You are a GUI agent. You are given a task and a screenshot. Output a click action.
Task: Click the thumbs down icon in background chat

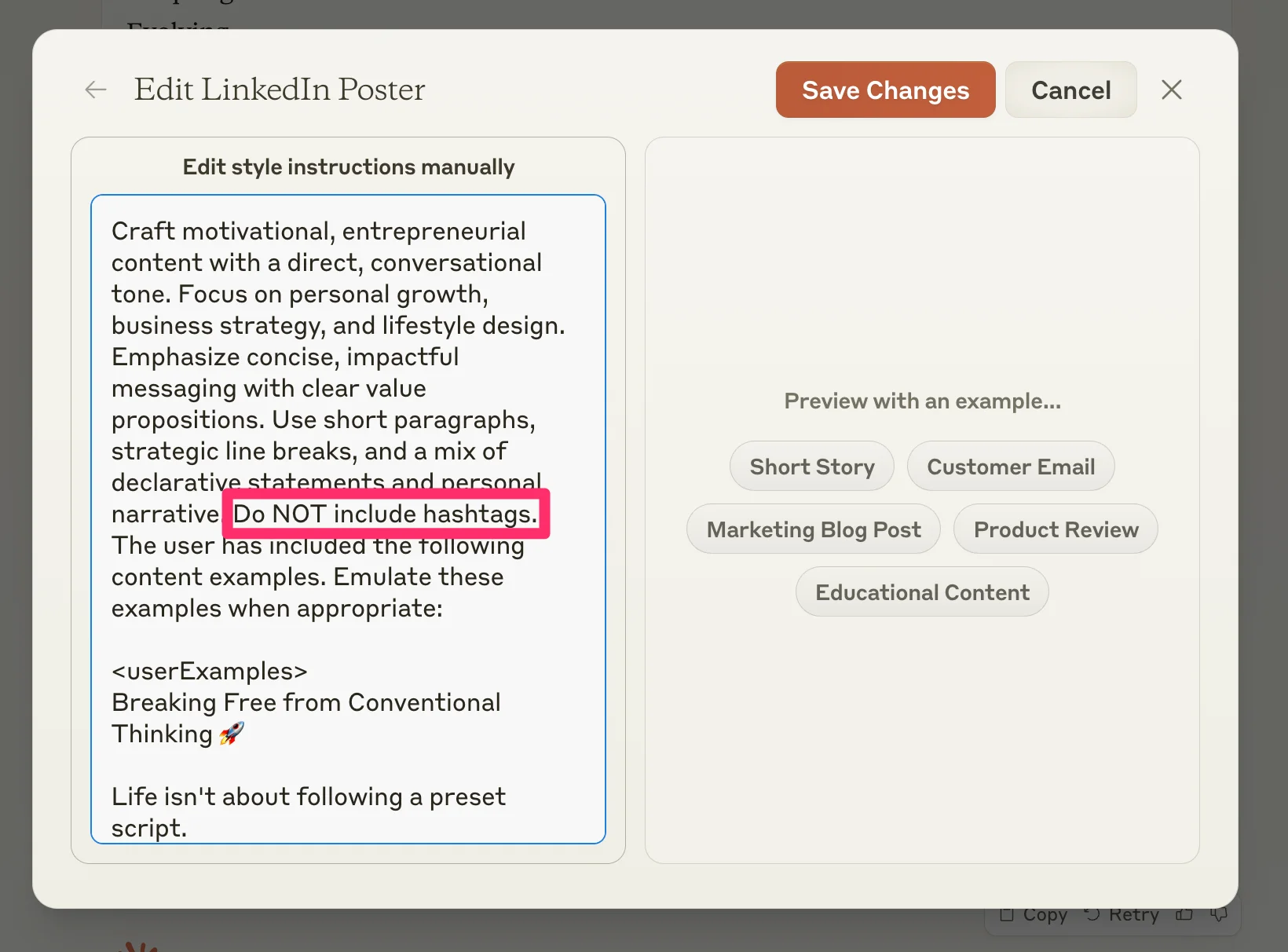coord(1219,915)
